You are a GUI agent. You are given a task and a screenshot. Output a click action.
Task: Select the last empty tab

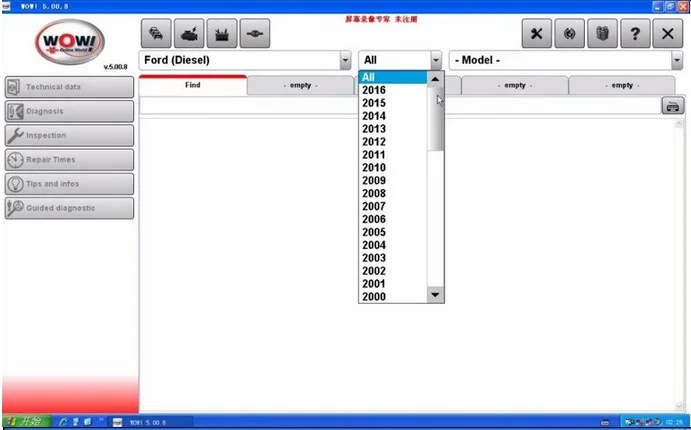[622, 85]
